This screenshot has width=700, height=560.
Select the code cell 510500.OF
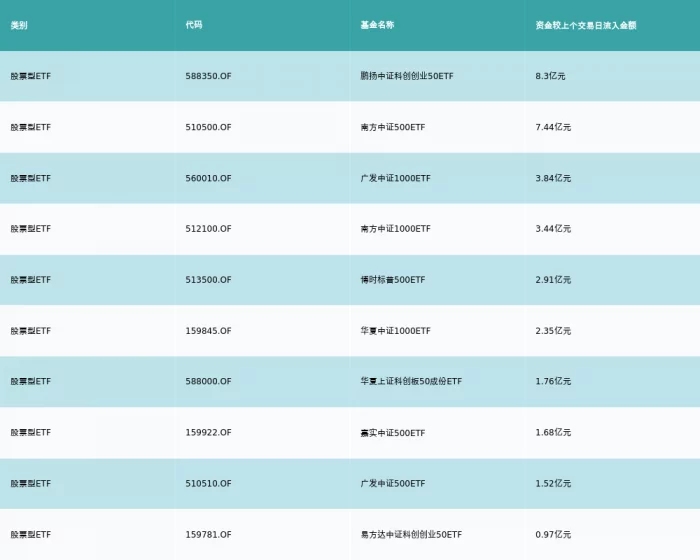pyautogui.click(x=208, y=127)
